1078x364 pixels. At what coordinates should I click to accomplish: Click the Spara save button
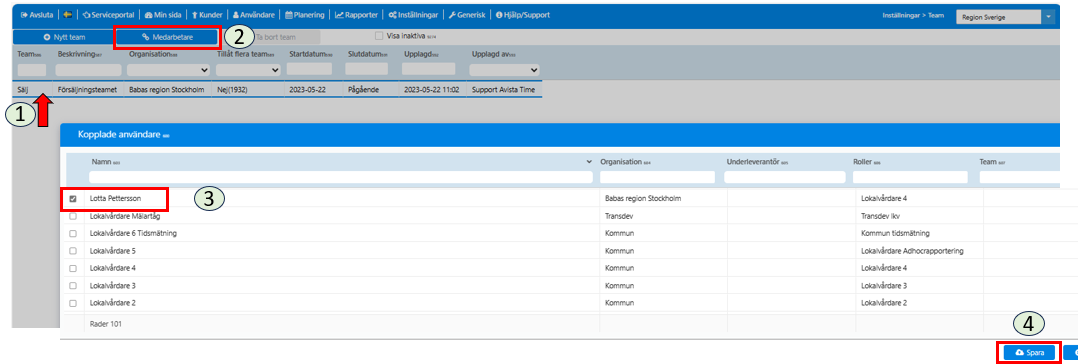pos(1029,352)
